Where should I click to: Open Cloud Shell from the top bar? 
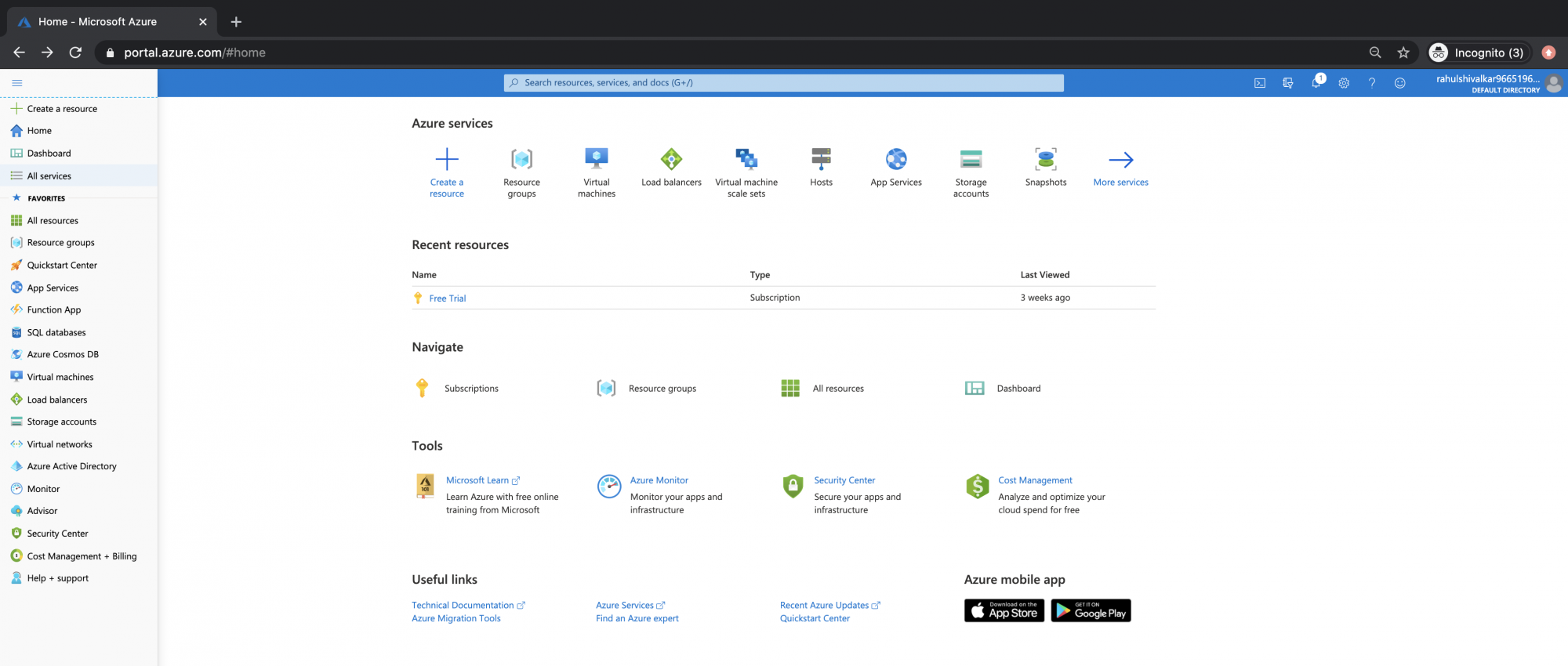coord(1260,83)
